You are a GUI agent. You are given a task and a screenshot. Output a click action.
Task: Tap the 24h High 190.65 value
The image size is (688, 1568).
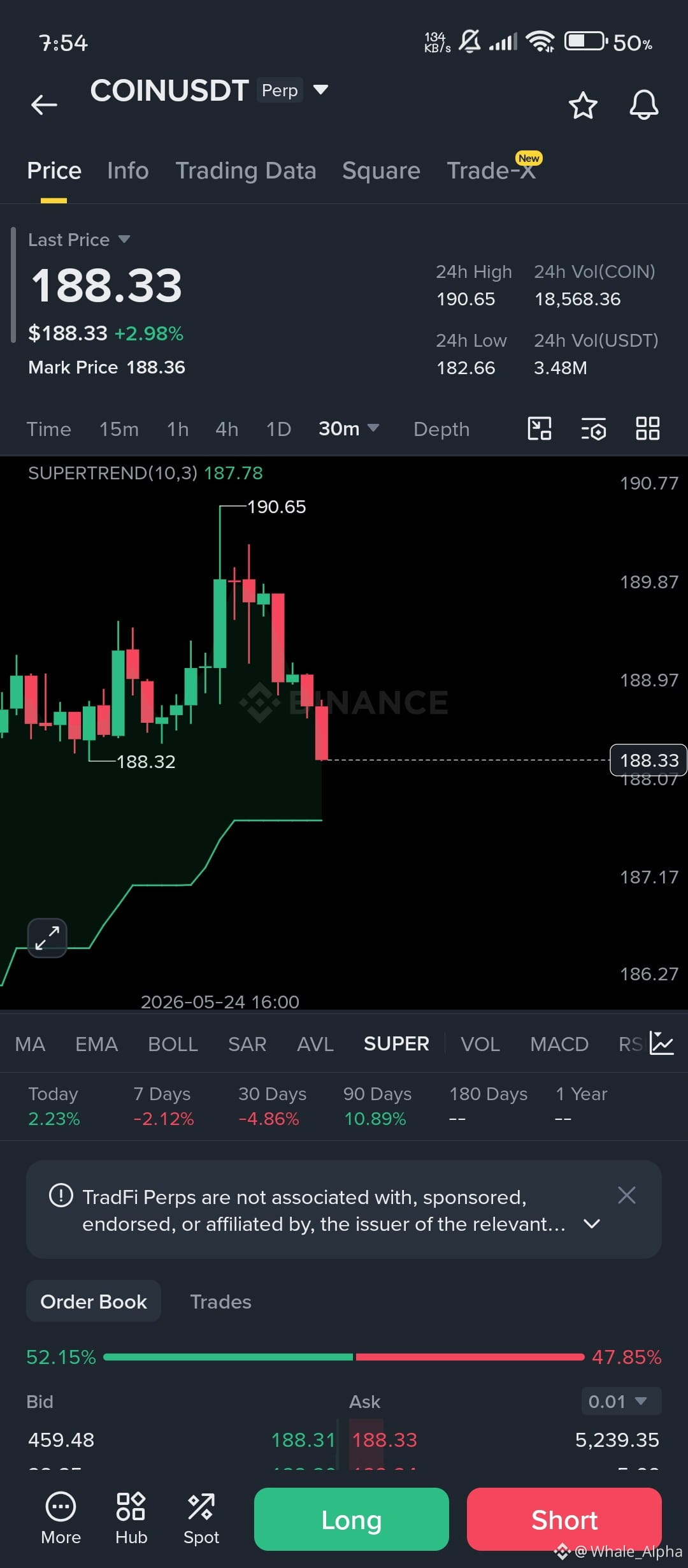[x=466, y=299]
